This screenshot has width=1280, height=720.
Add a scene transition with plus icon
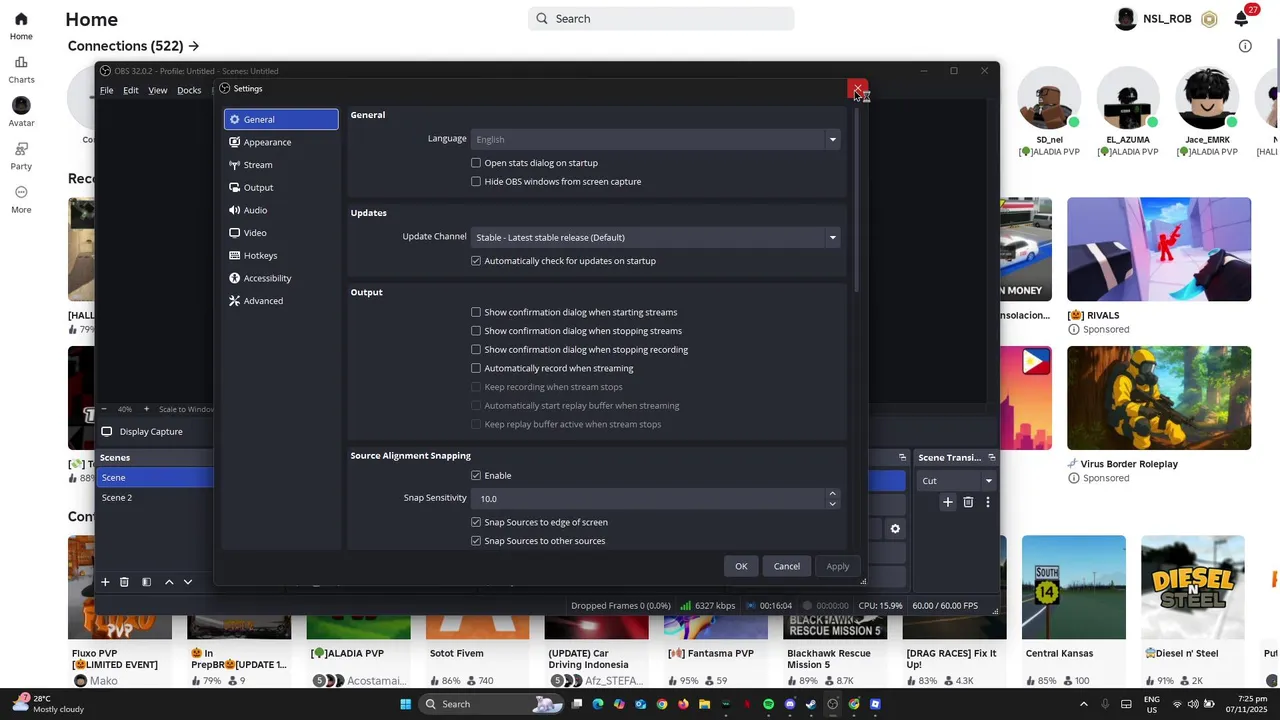[948, 502]
